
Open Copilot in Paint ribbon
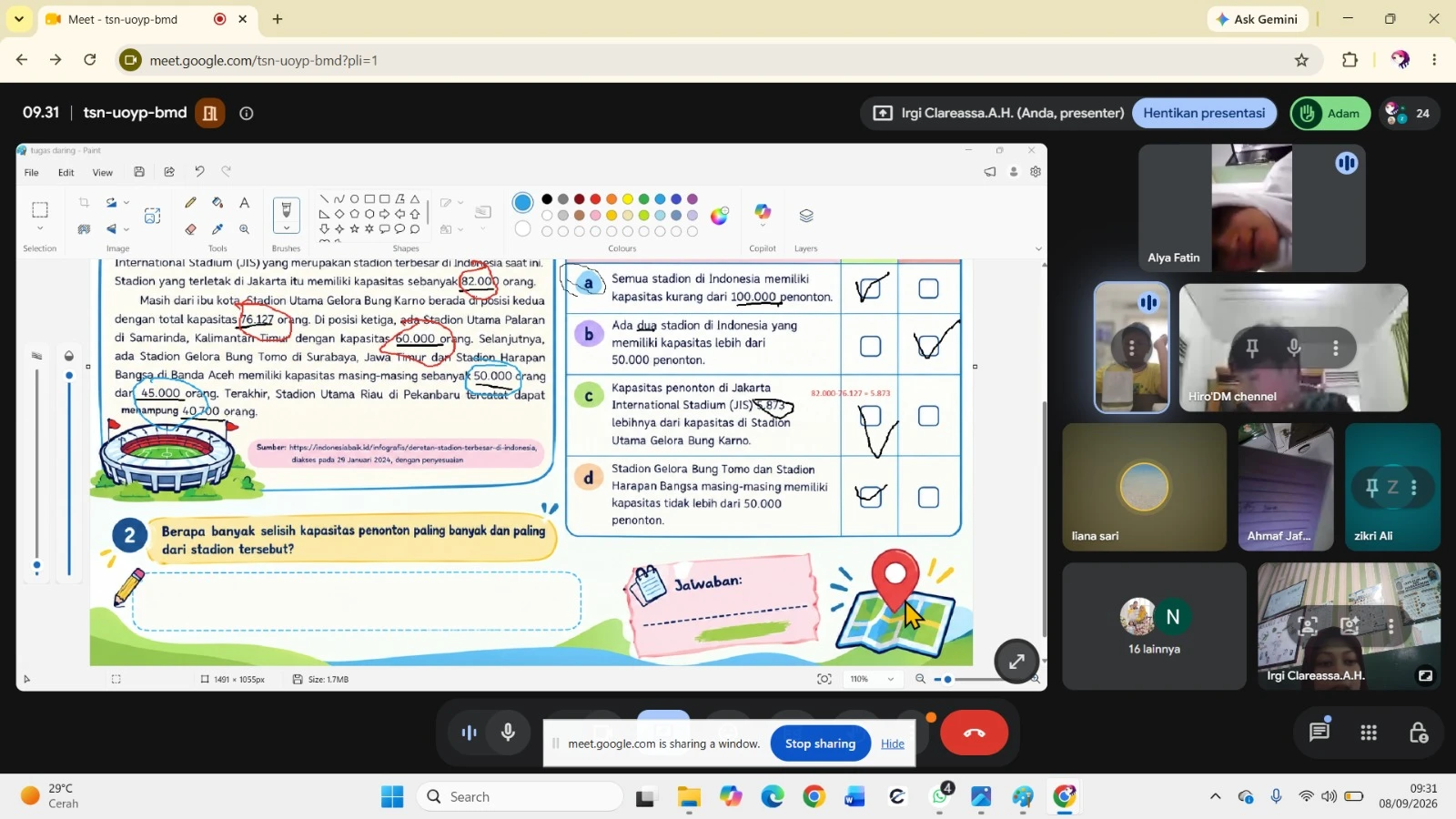pyautogui.click(x=763, y=213)
